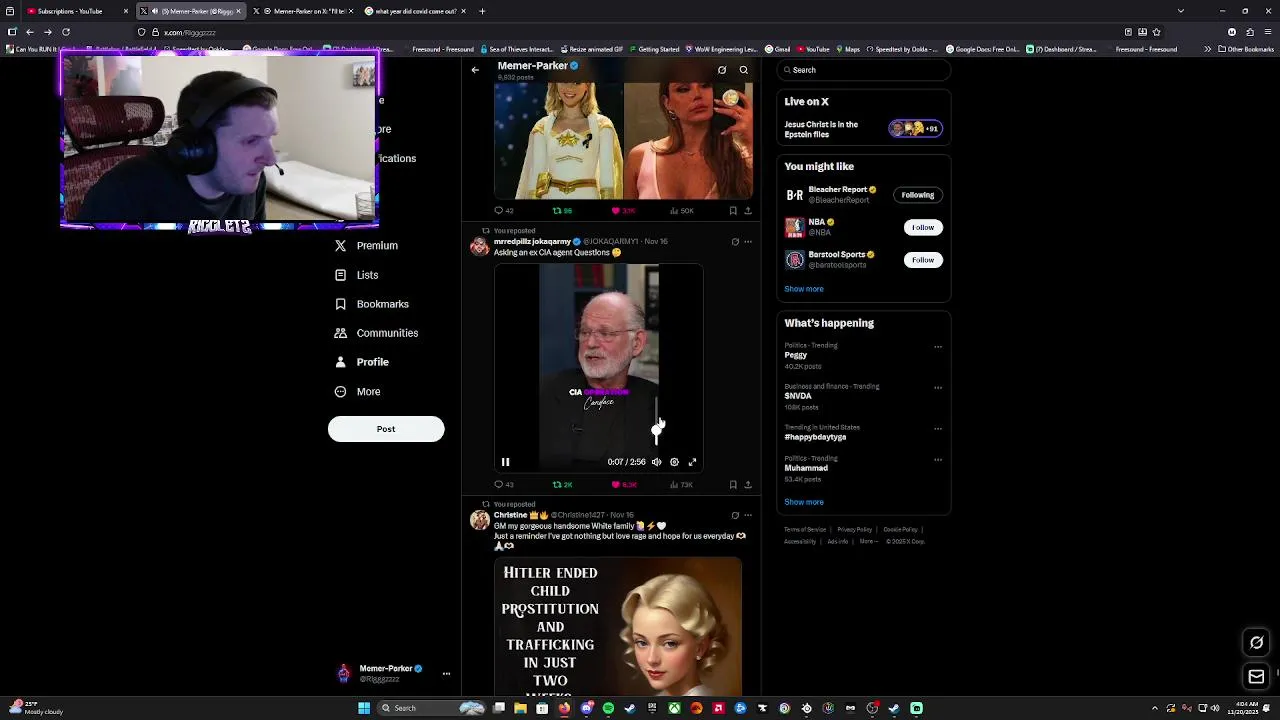1280x720 pixels.
Task: Toggle repost on post with 96 reposts
Action: 563,211
